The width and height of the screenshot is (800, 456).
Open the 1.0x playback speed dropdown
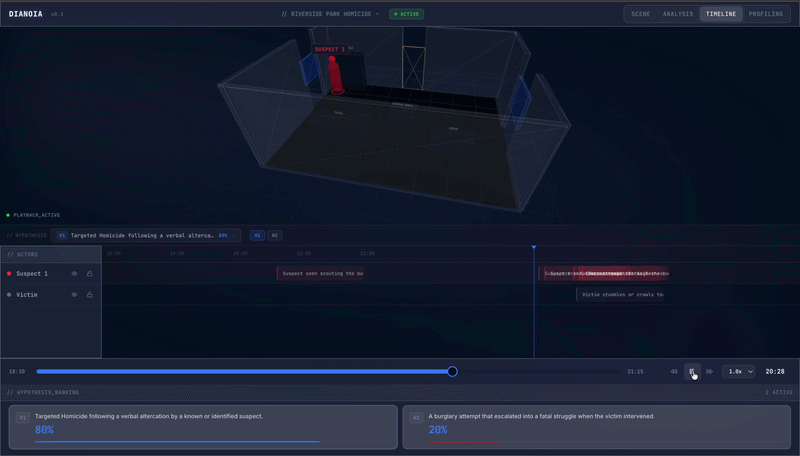[x=738, y=372]
